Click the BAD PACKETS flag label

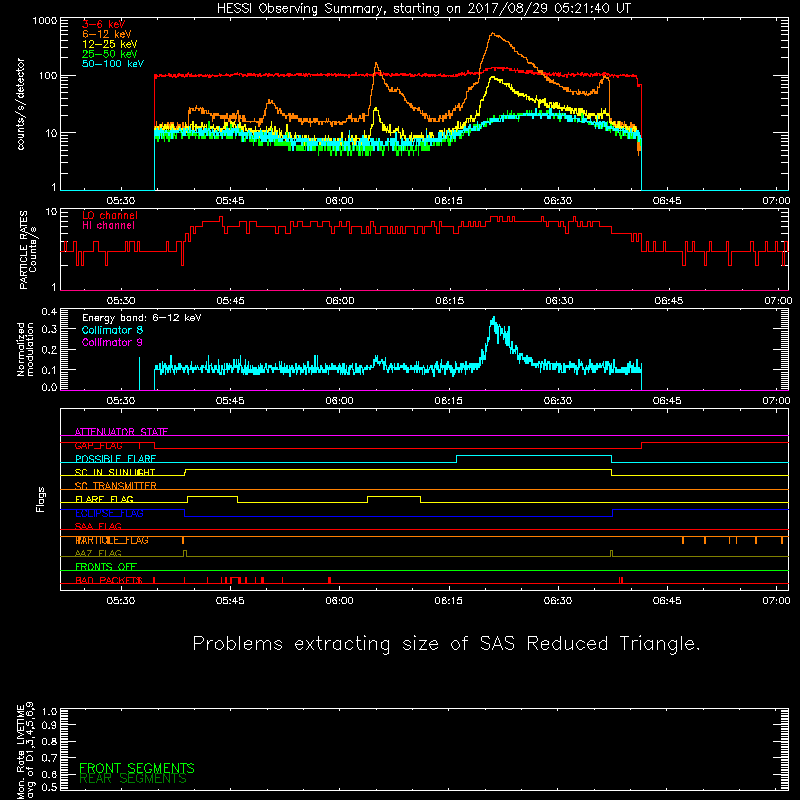point(109,580)
